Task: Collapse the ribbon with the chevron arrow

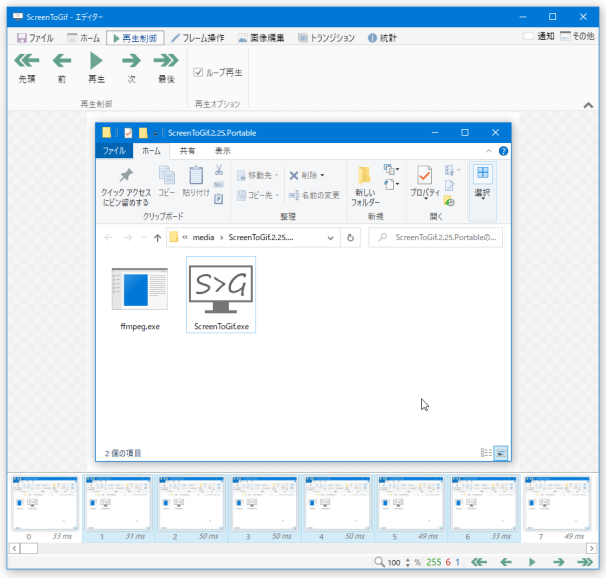Action: pyautogui.click(x=589, y=106)
